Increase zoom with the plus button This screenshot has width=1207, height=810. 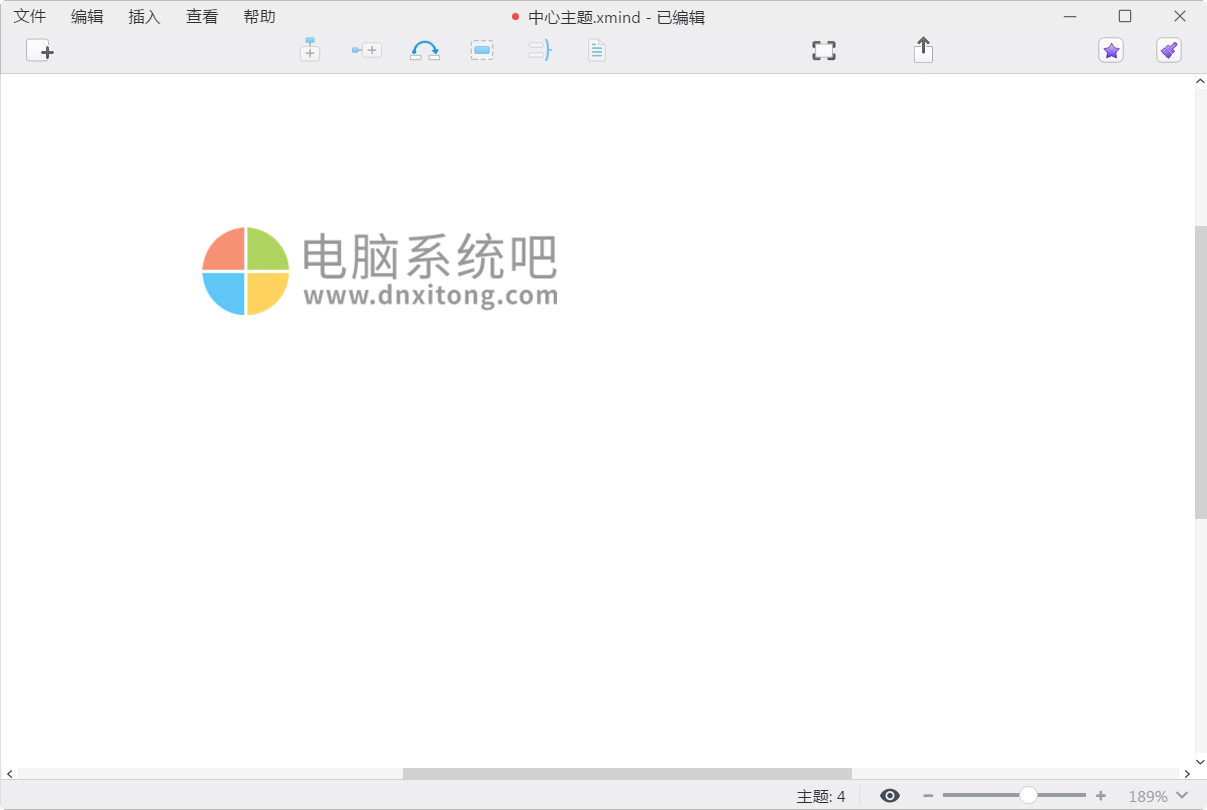click(x=1101, y=796)
